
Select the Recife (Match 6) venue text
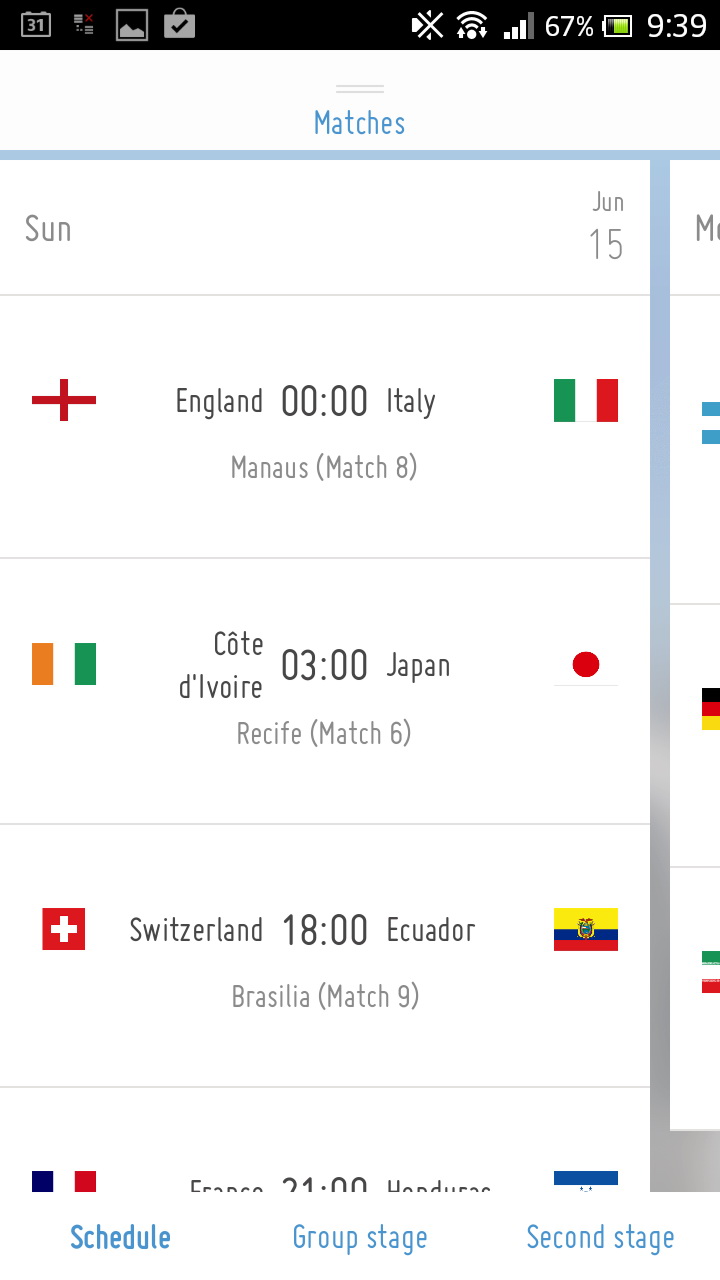[x=324, y=733]
